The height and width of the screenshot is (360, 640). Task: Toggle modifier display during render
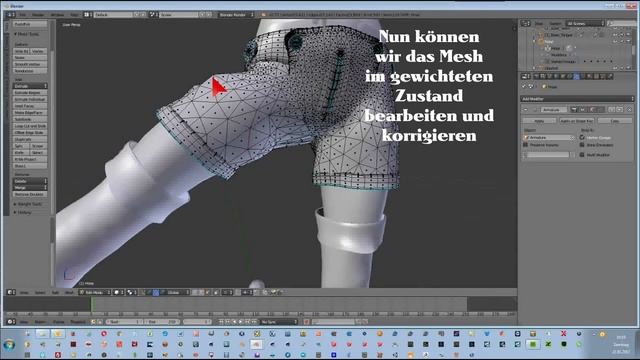point(573,109)
